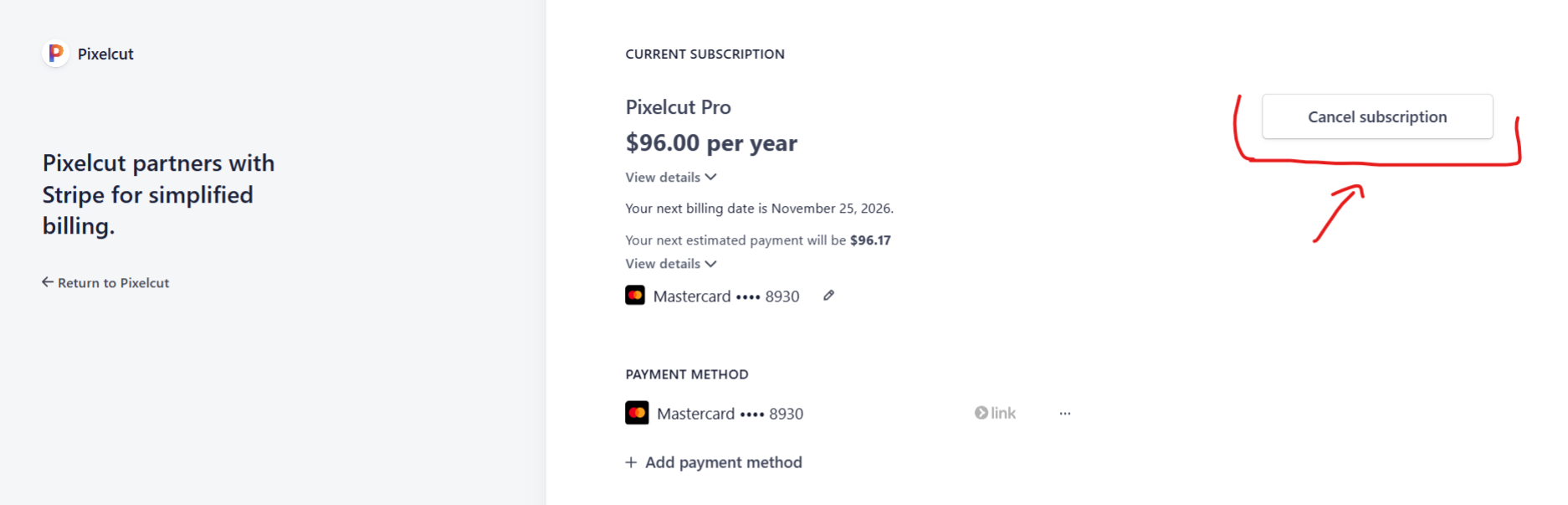This screenshot has width=1568, height=505.
Task: Click Mastercard logo under Payment Method
Action: coord(637,413)
